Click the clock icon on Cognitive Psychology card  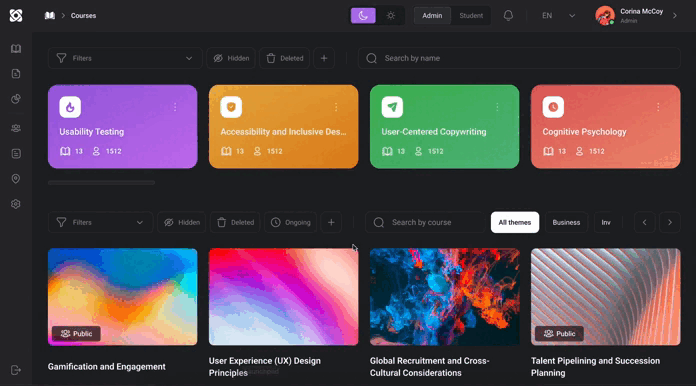[553, 107]
